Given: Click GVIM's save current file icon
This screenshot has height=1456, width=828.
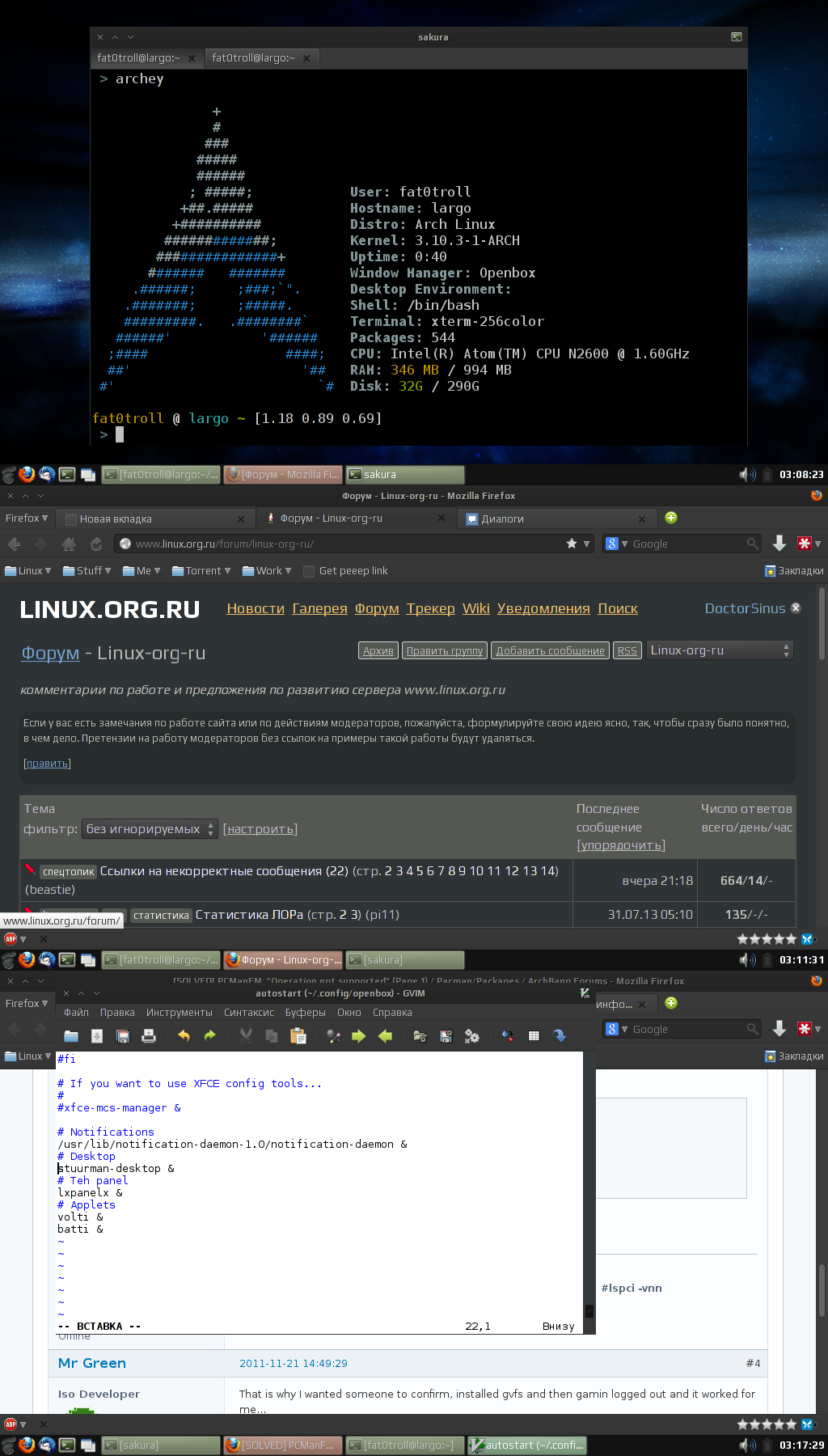Looking at the screenshot, I should click(97, 1035).
